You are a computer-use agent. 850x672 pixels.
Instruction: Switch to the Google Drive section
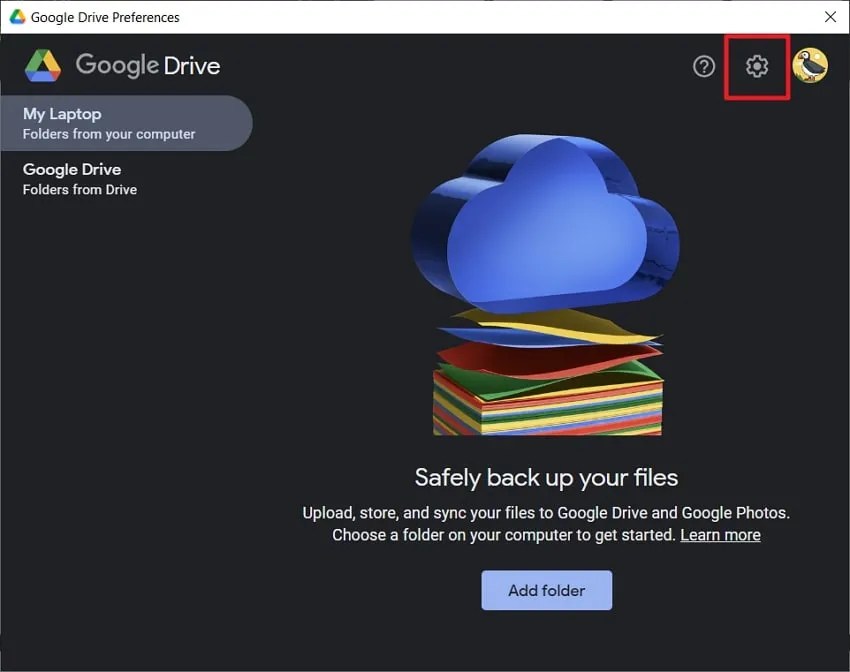point(71,169)
